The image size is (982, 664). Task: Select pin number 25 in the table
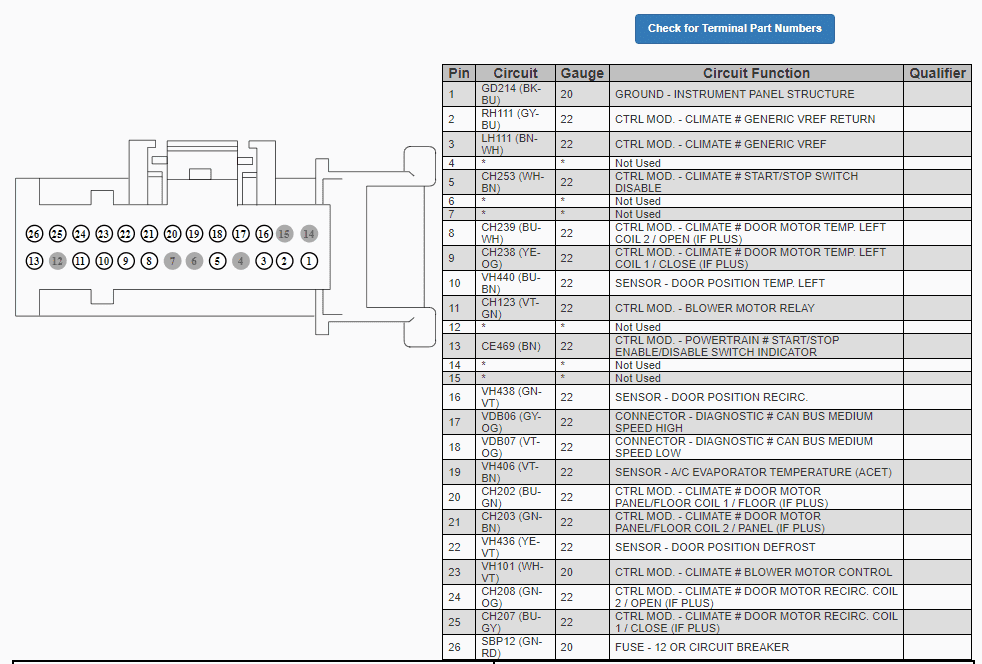(x=455, y=623)
